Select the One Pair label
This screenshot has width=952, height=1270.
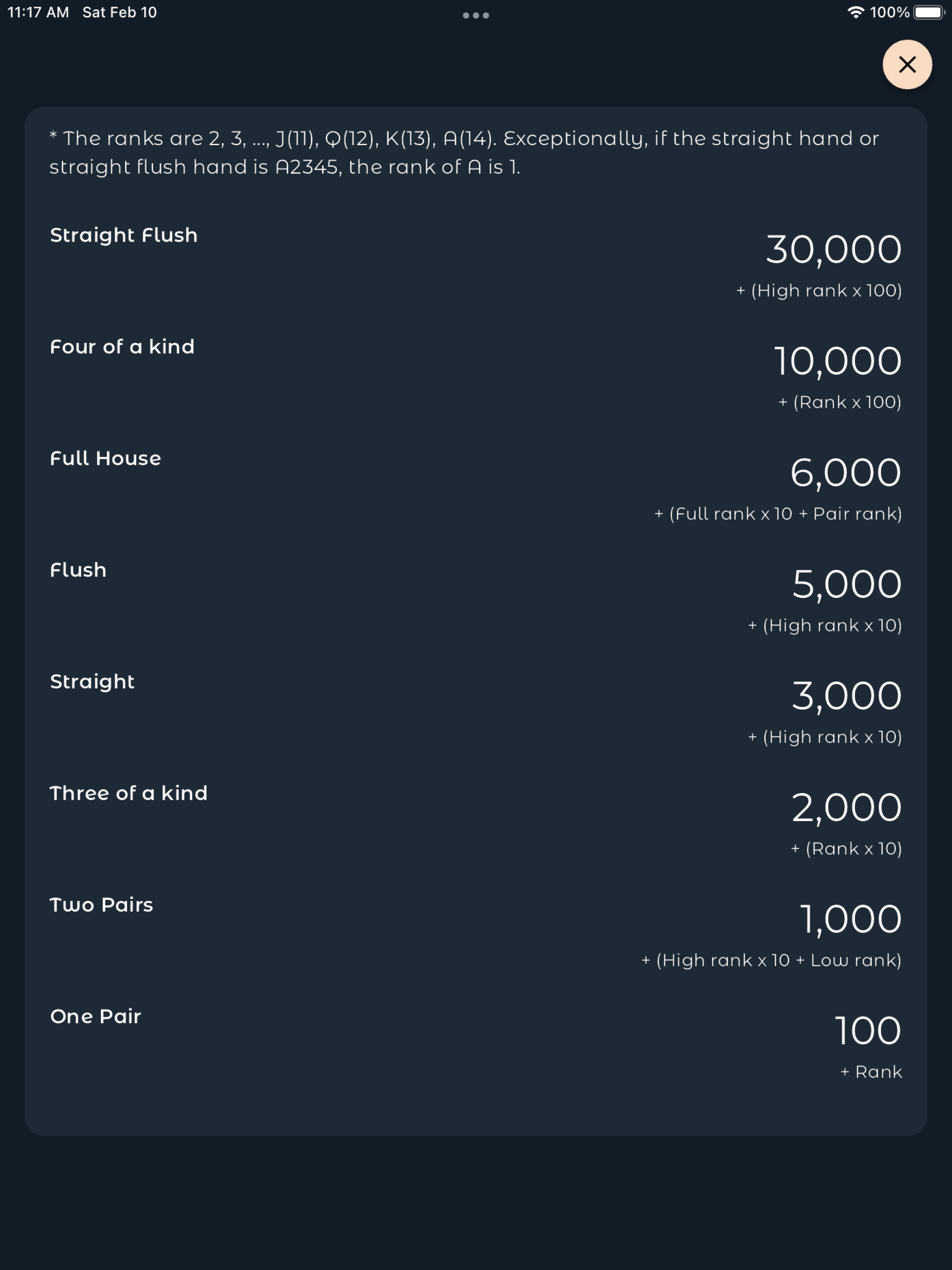(x=95, y=1017)
